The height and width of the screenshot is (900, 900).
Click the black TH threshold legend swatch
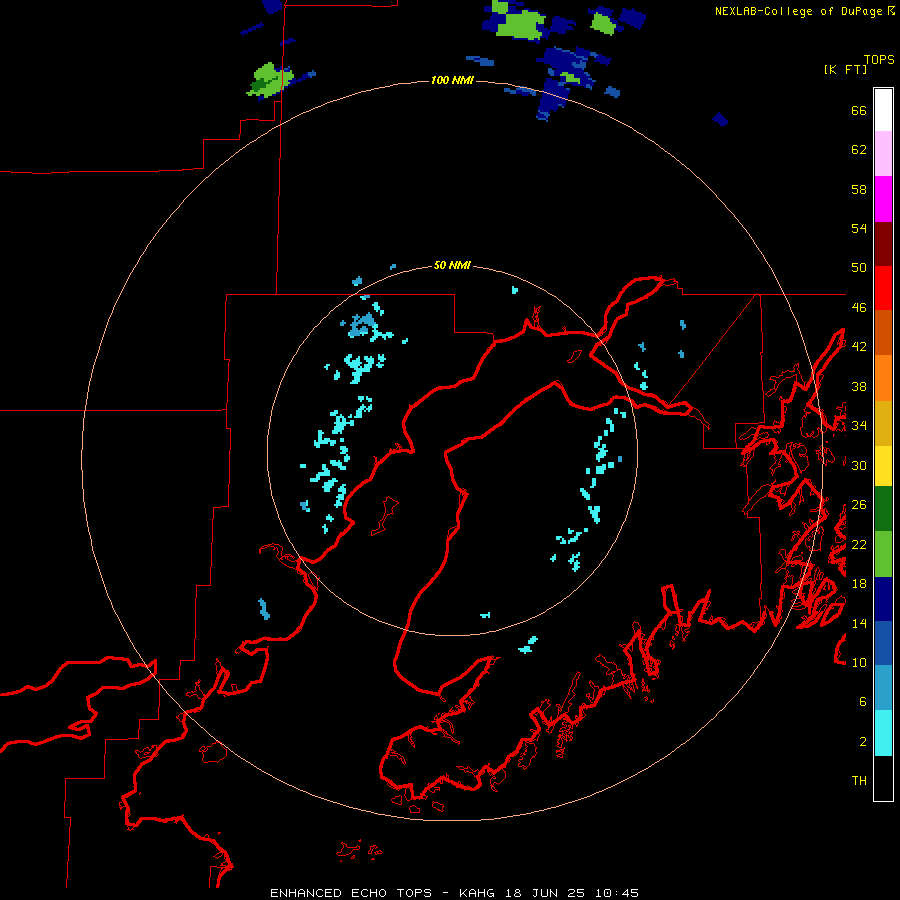pyautogui.click(x=883, y=778)
